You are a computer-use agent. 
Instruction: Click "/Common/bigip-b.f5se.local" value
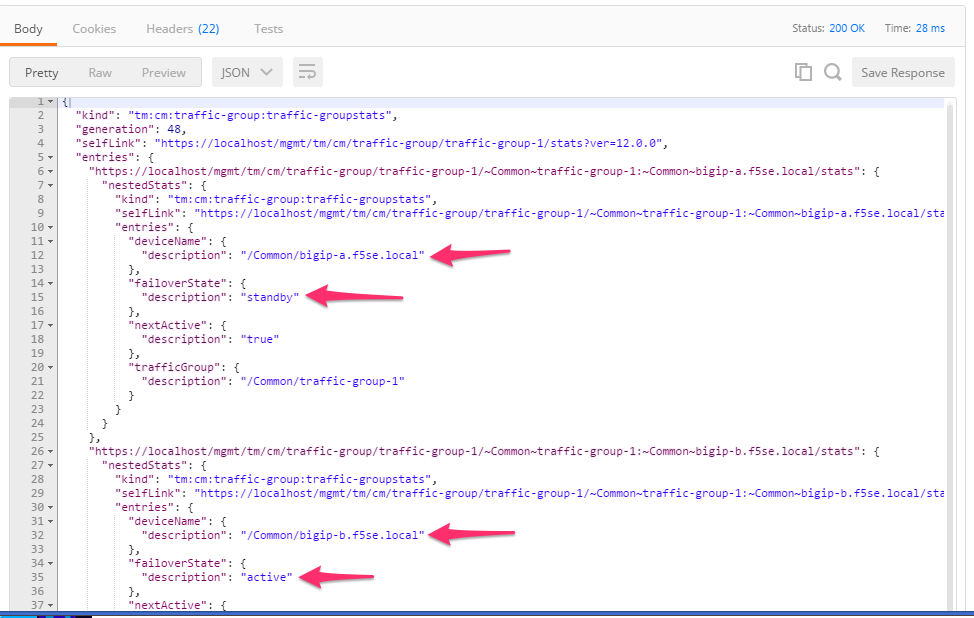(332, 535)
